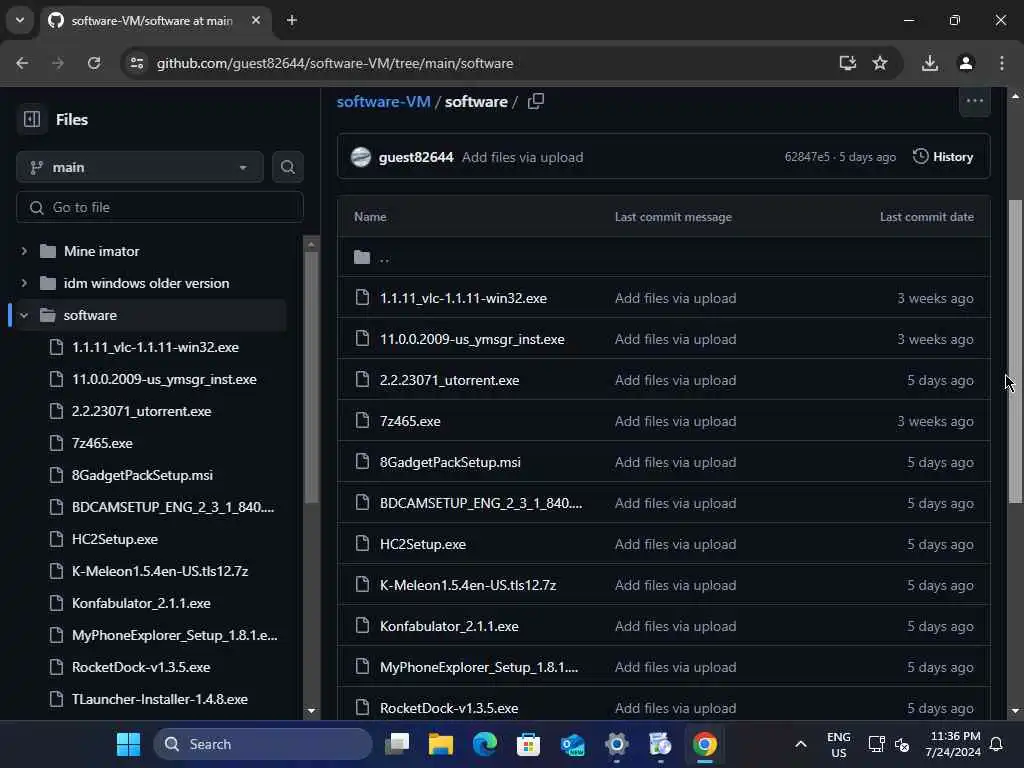
Task: Open Microsoft Store from taskbar
Action: pyautogui.click(x=528, y=744)
